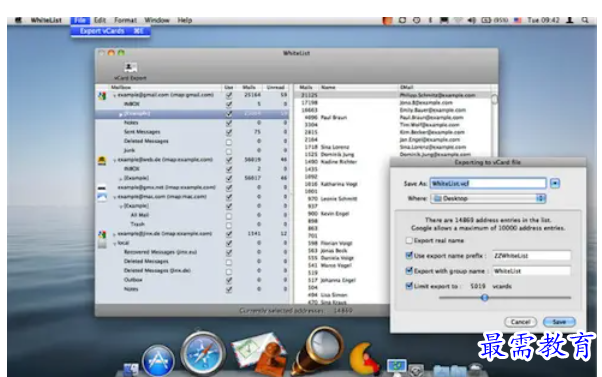This screenshot has height=377, width=602.
Task: Click the user account silhouette in menu bar
Action: tap(570, 20)
